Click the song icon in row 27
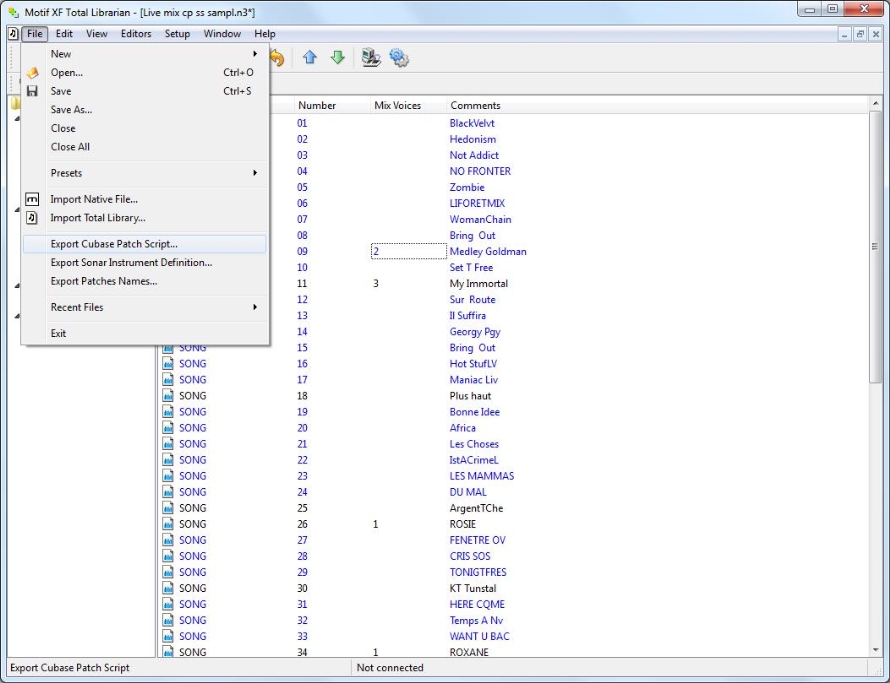Image resolution: width=890 pixels, height=683 pixels. (168, 540)
